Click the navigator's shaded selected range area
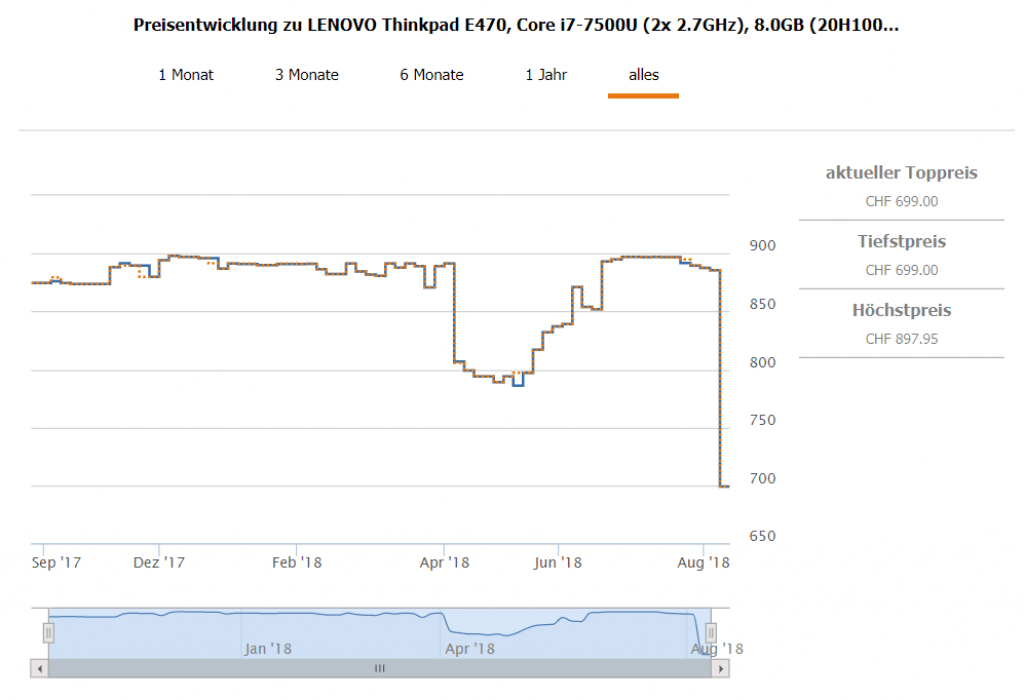The image size is (1024, 700). click(x=379, y=633)
